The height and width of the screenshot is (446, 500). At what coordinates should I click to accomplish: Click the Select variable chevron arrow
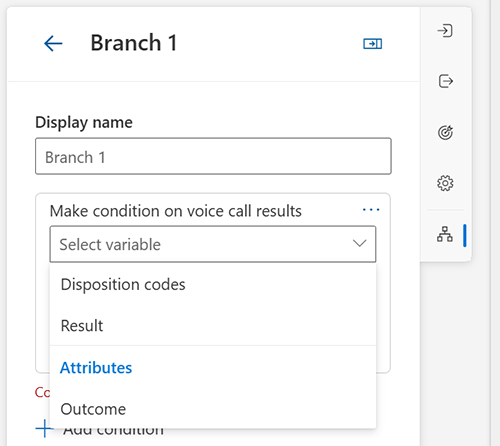point(360,243)
